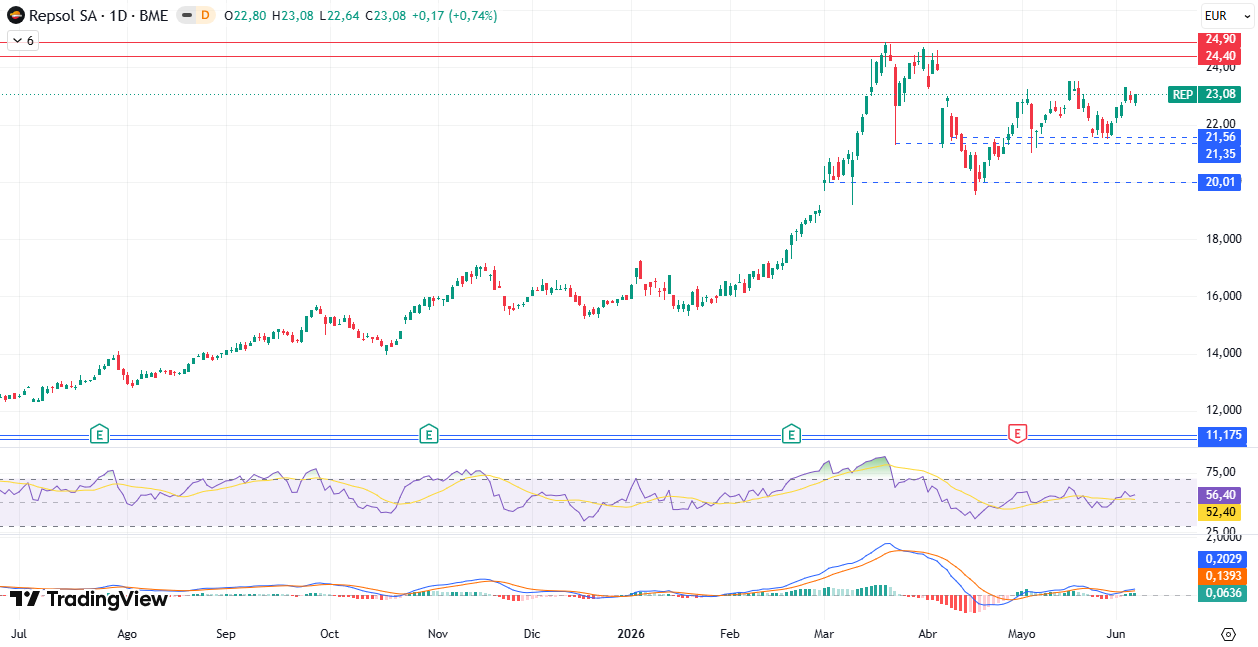Click the earnings E marker near August

pyautogui.click(x=99, y=434)
